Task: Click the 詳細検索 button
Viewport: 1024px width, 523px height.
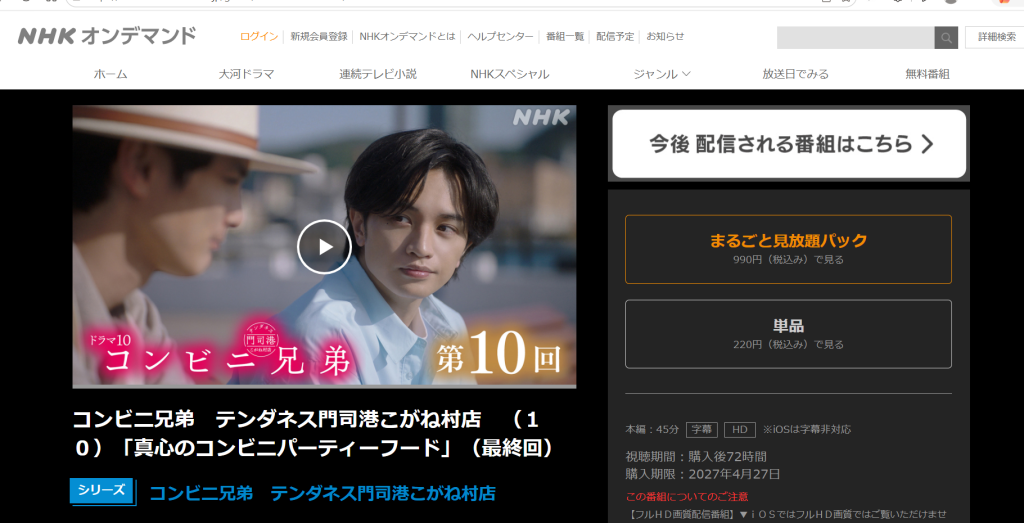Action: coord(997,37)
